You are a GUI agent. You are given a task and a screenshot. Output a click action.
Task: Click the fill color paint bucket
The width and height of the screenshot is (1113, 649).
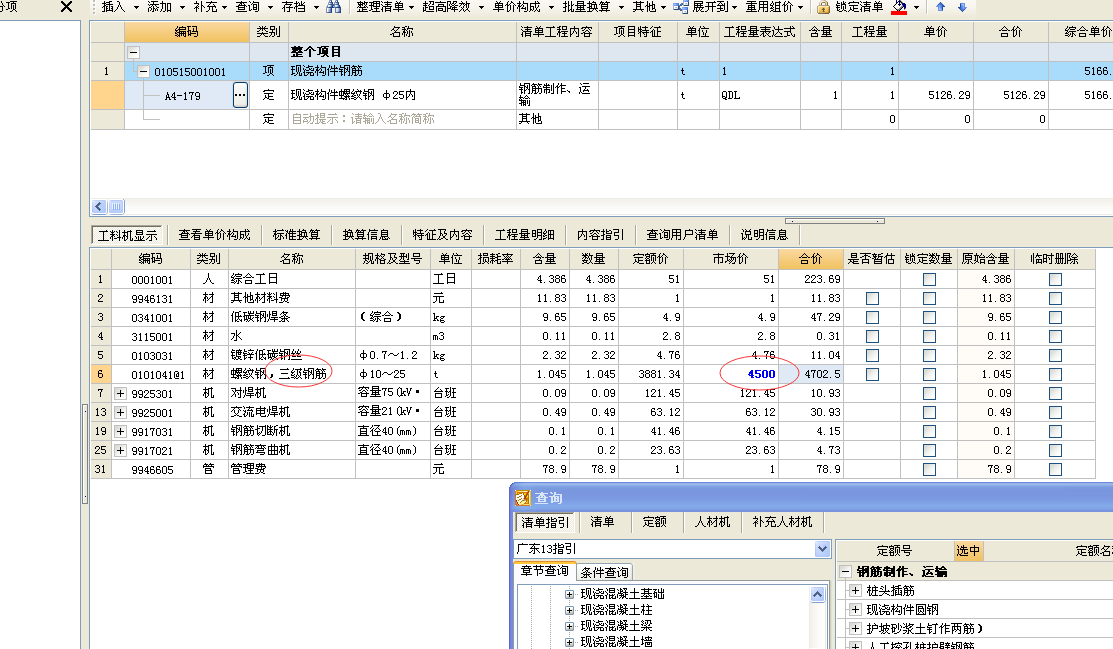899,7
